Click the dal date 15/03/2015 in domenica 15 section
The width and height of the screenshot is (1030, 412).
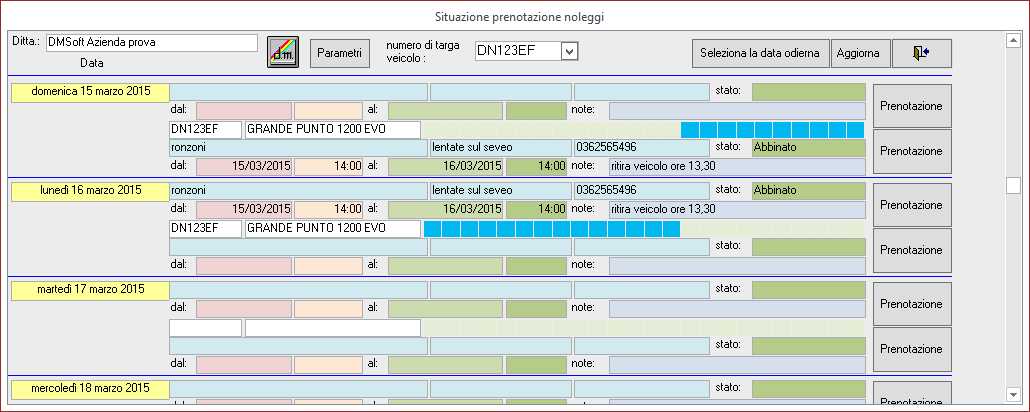(244, 167)
